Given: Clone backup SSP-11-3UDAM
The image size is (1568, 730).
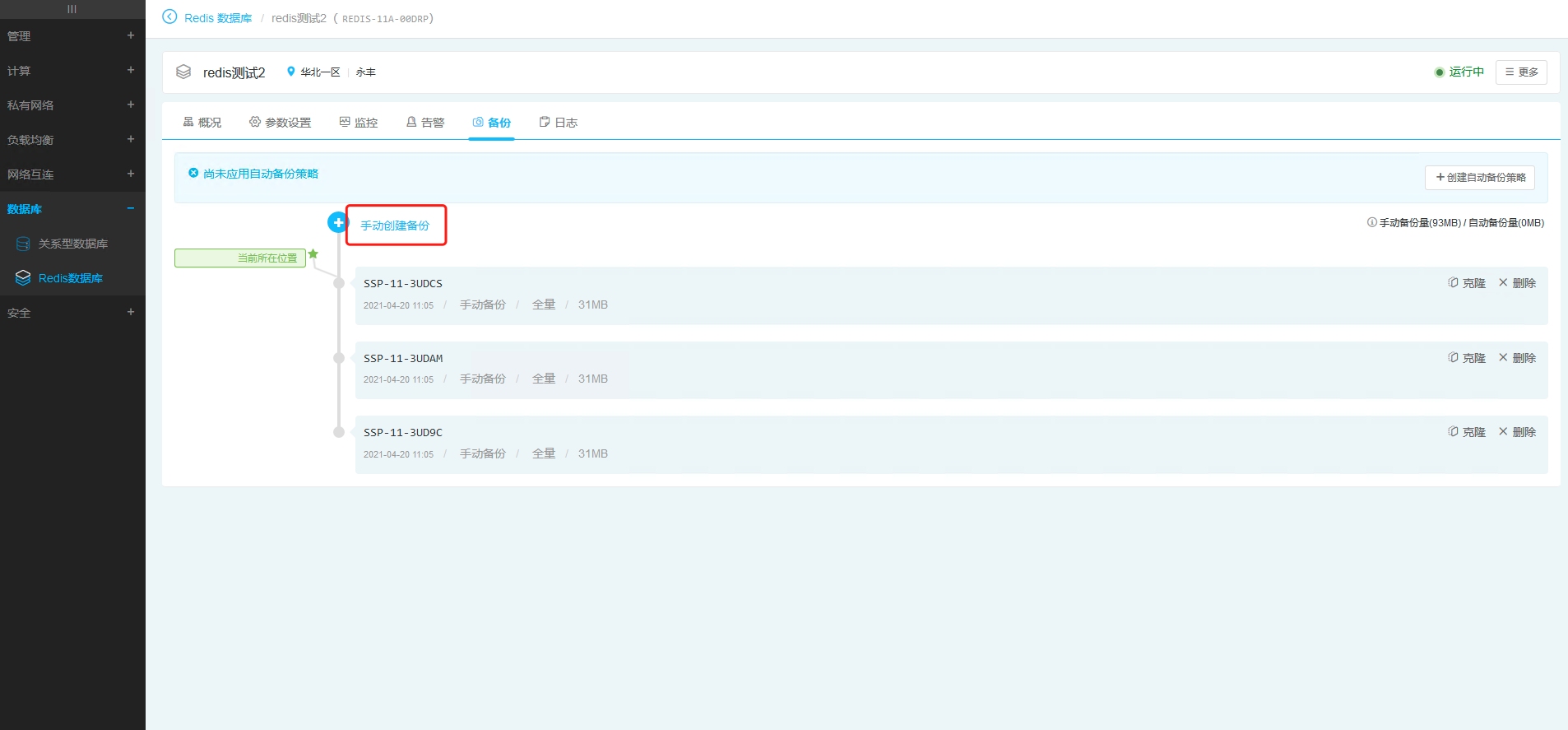Looking at the screenshot, I should (x=1467, y=358).
